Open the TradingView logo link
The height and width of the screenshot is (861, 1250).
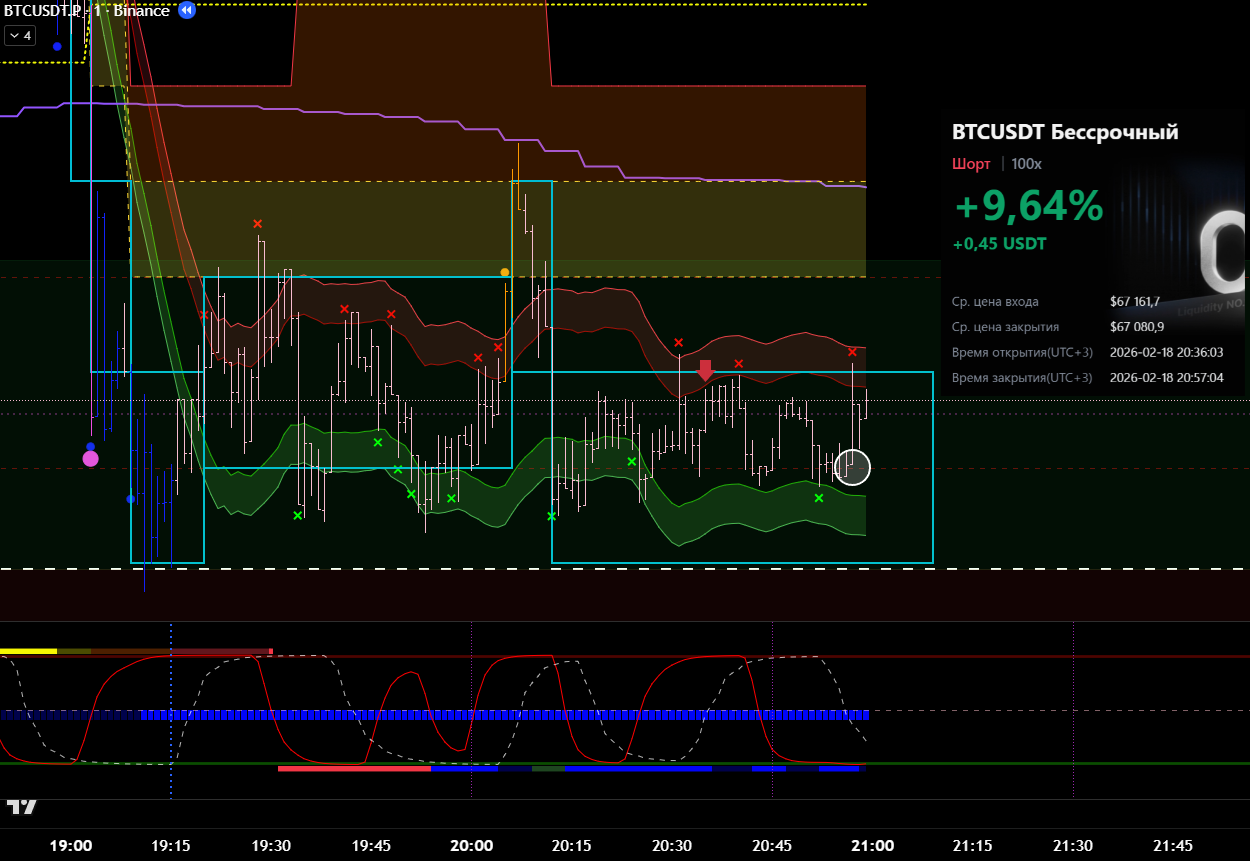coord(21,806)
